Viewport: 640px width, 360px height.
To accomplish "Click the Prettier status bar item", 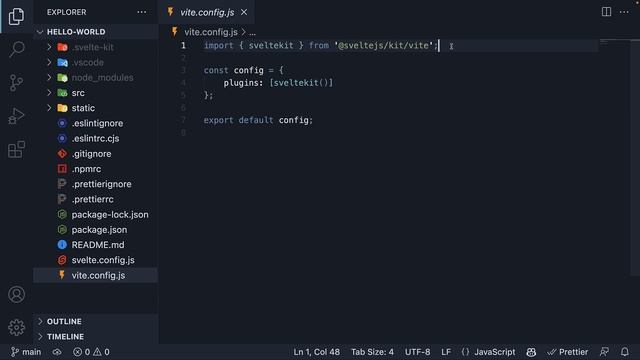I will pos(568,352).
